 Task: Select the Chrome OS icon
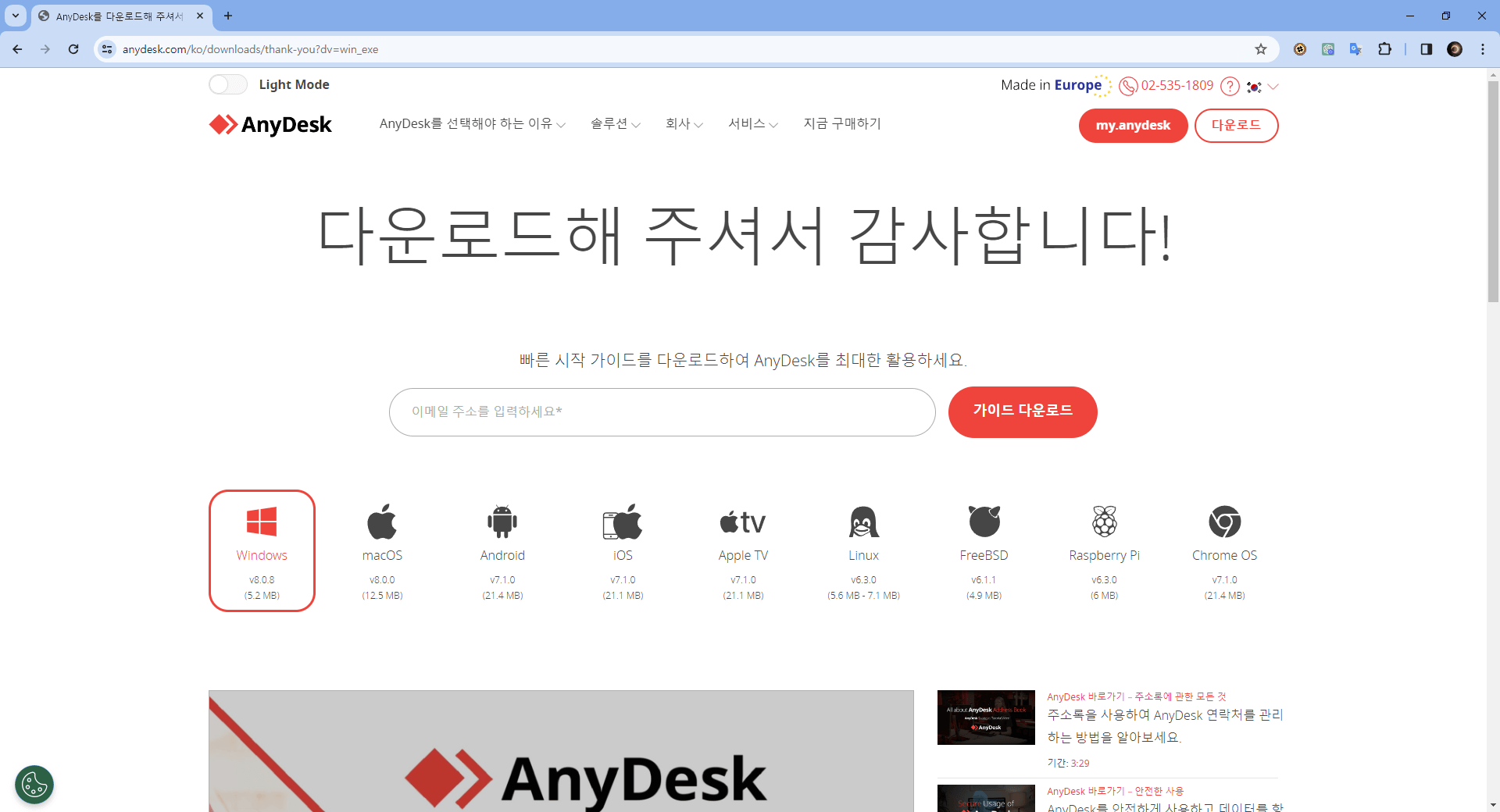(1225, 522)
